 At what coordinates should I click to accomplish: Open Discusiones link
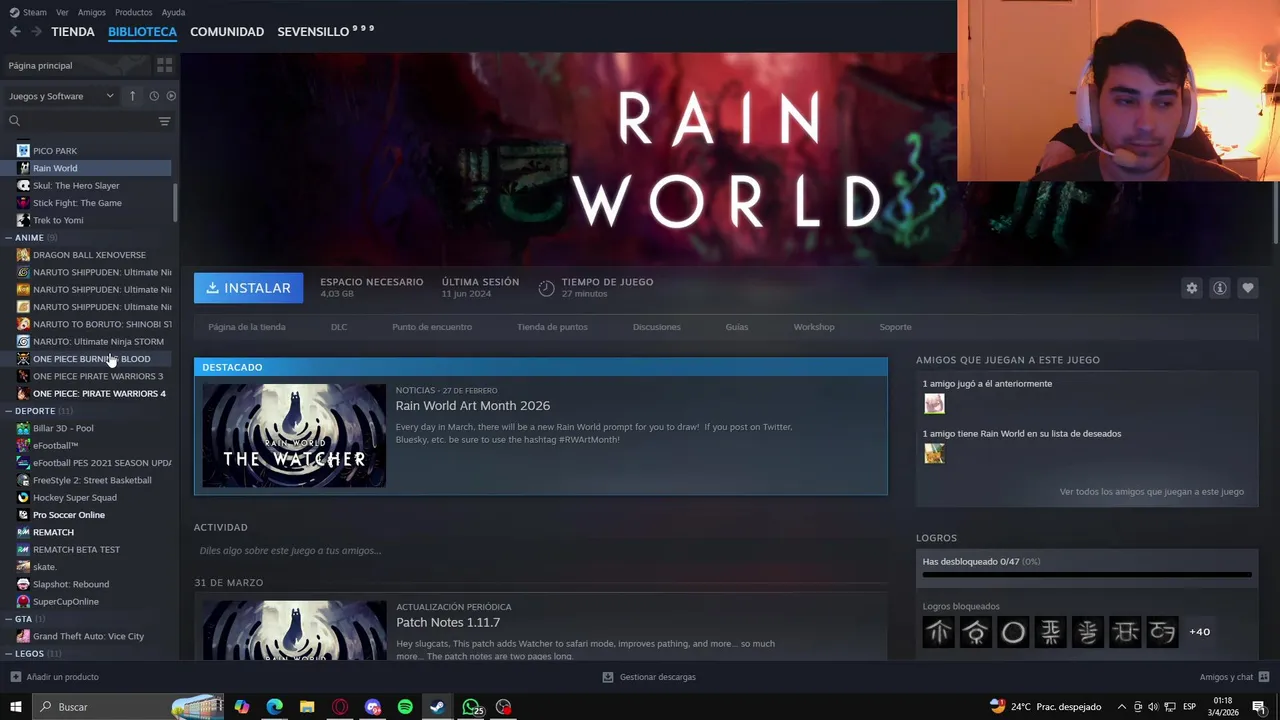(656, 327)
